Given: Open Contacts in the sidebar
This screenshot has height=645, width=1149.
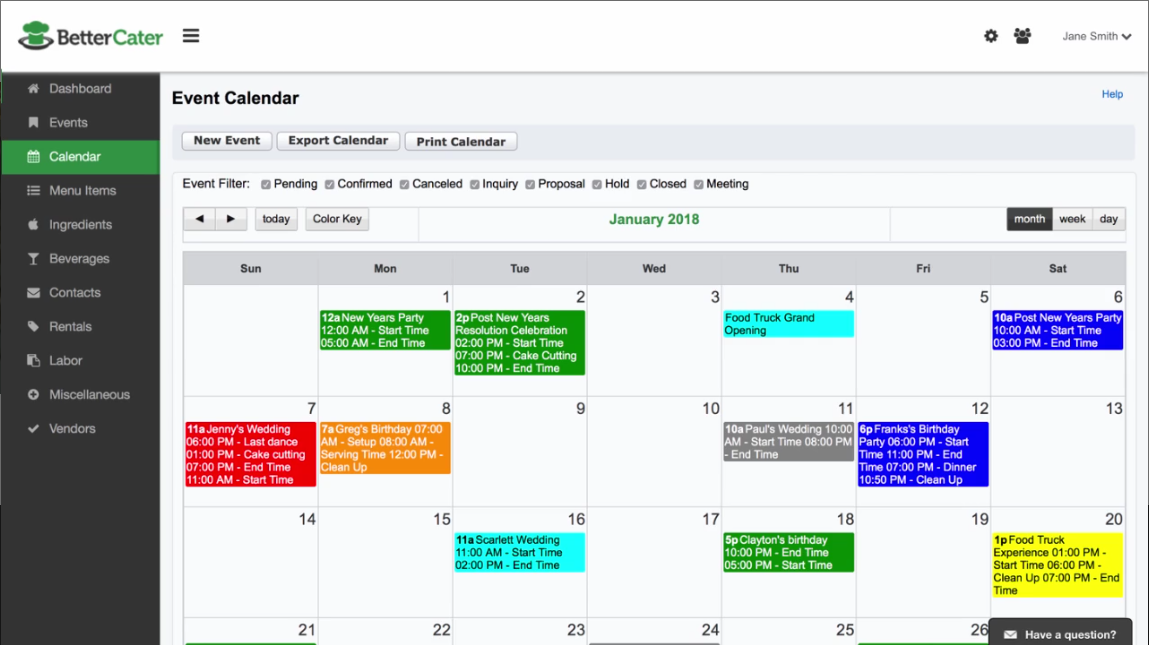Looking at the screenshot, I should (81, 292).
